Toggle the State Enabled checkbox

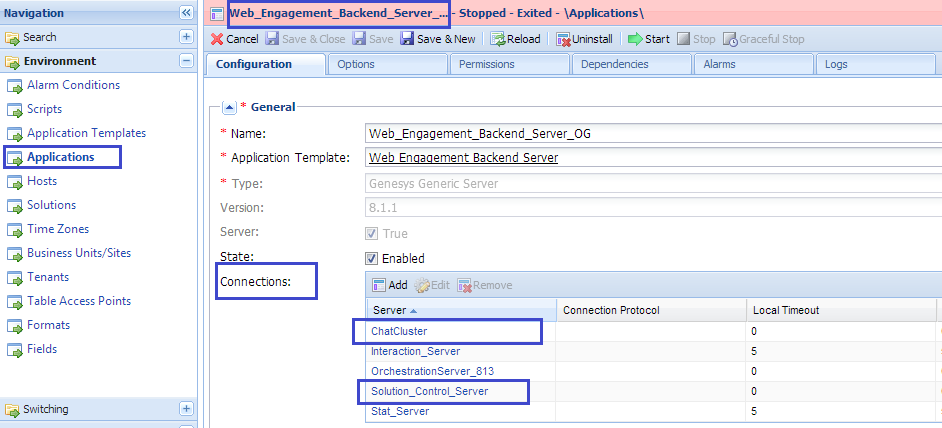click(372, 258)
